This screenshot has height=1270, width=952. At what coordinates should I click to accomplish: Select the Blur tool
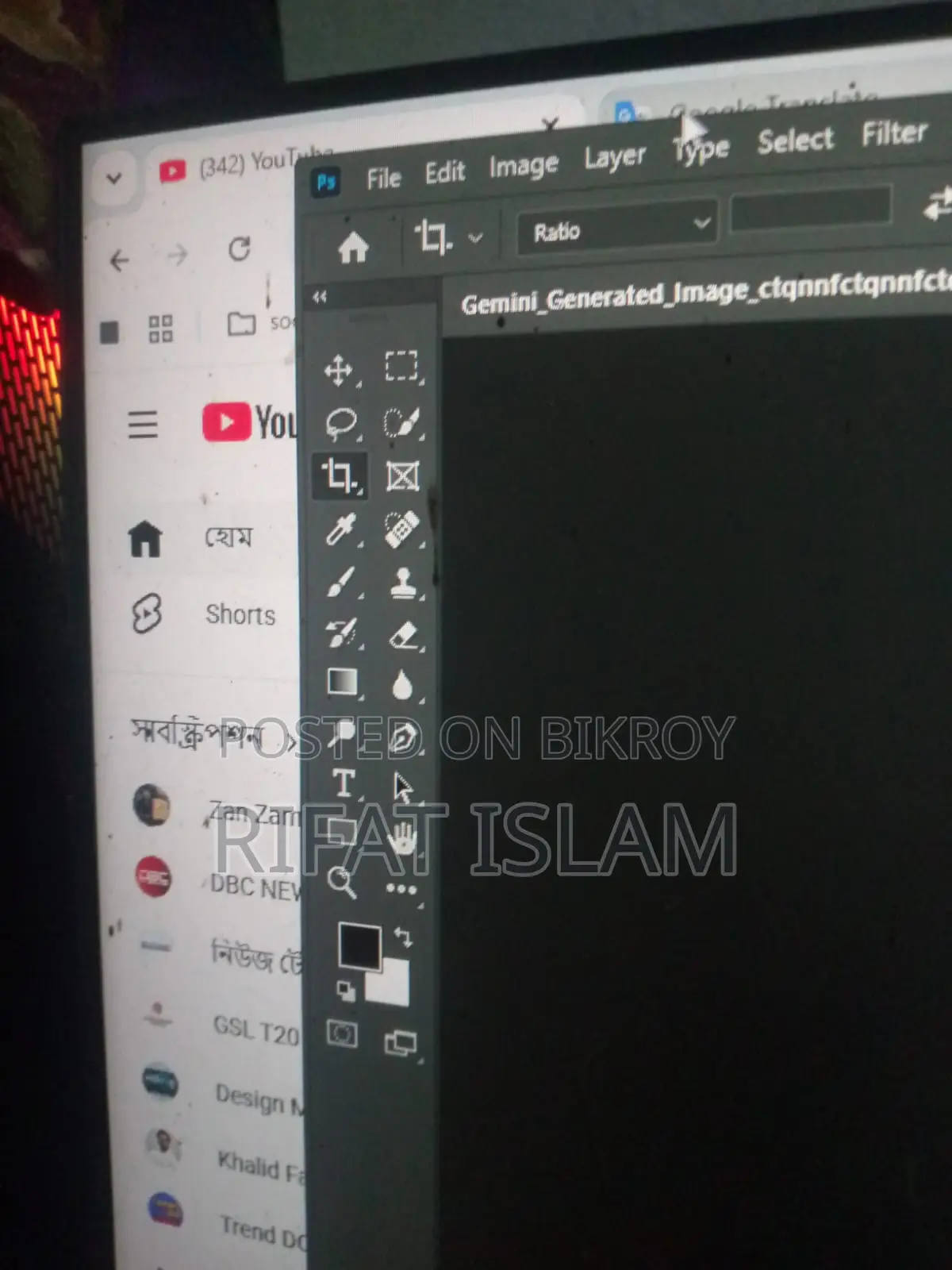pyautogui.click(x=403, y=684)
